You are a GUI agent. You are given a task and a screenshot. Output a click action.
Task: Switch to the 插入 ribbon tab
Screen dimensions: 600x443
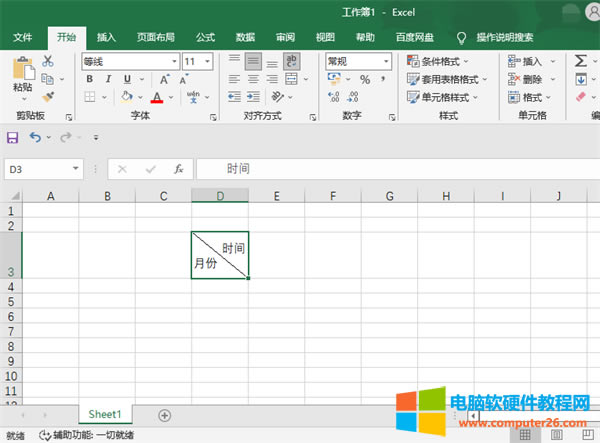pyautogui.click(x=106, y=37)
